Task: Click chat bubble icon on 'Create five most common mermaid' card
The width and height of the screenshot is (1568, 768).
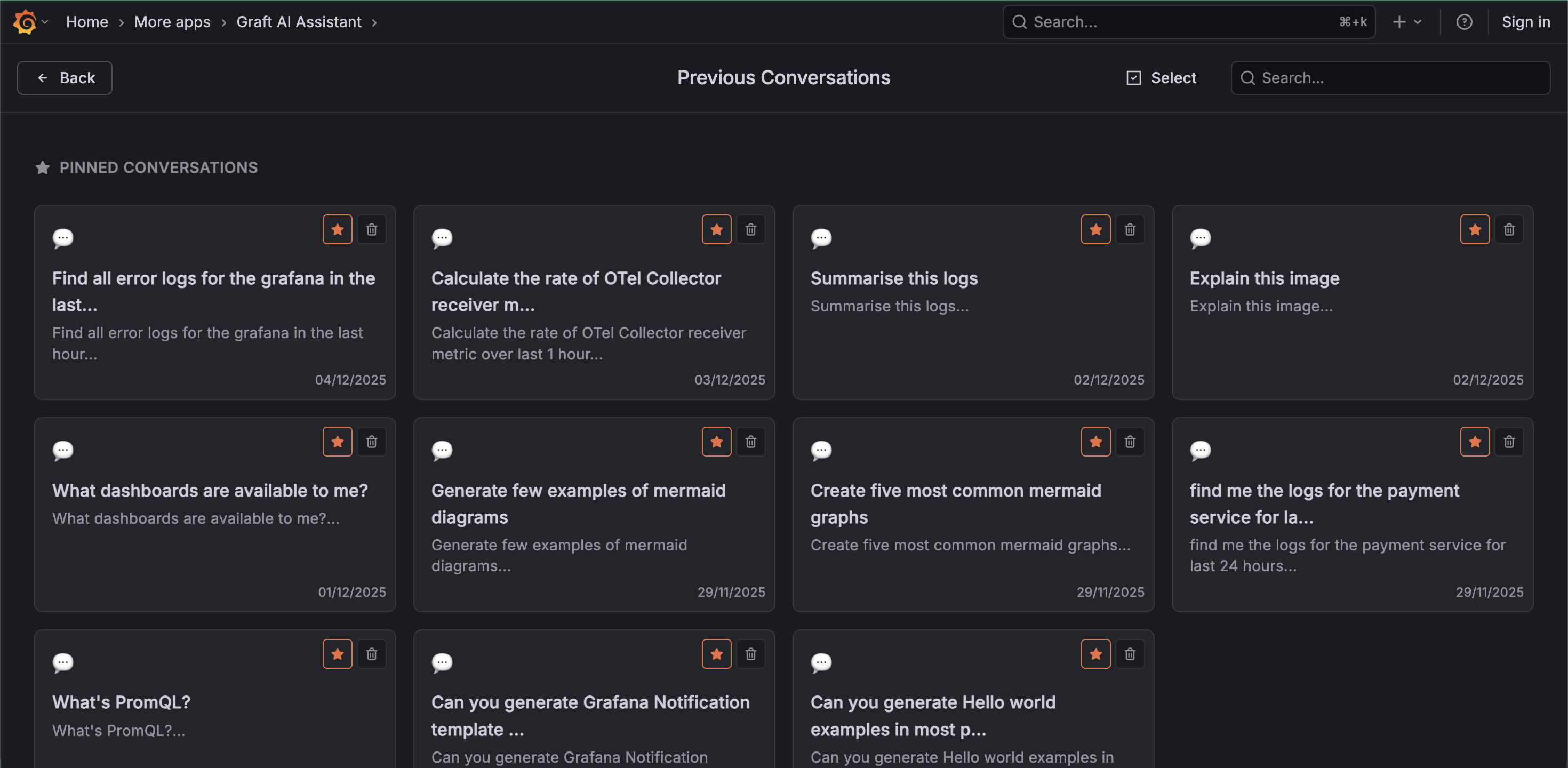Action: pyautogui.click(x=821, y=450)
